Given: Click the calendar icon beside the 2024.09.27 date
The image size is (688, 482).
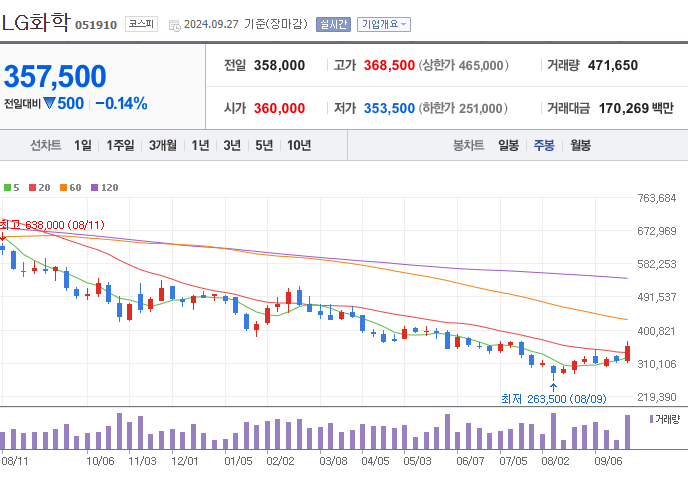Looking at the screenshot, I should 174,25.
